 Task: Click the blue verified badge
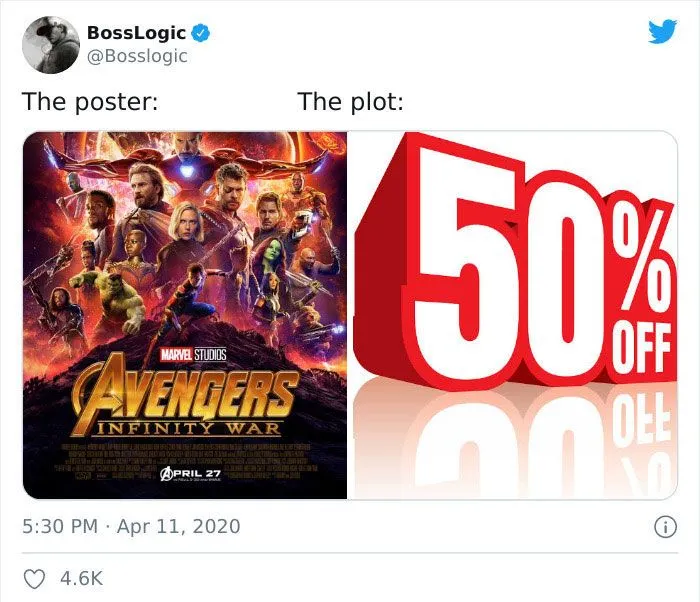point(201,33)
